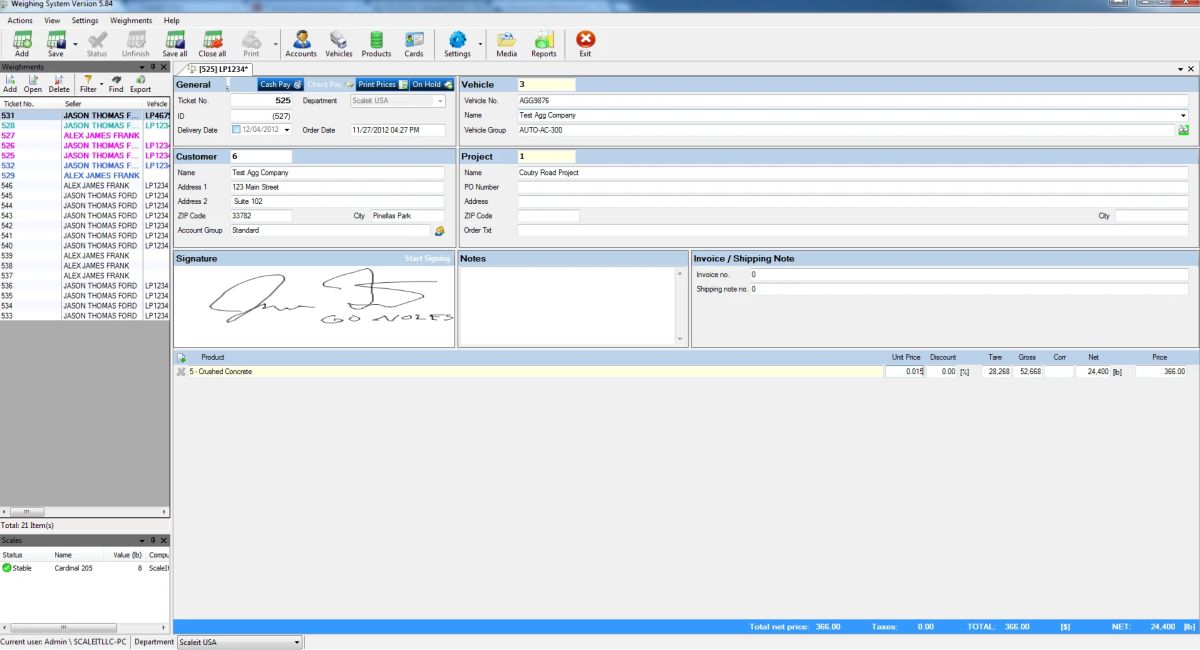This screenshot has width=1200, height=650.
Task: Select ticket 546 row in Weighments list
Action: (85, 186)
